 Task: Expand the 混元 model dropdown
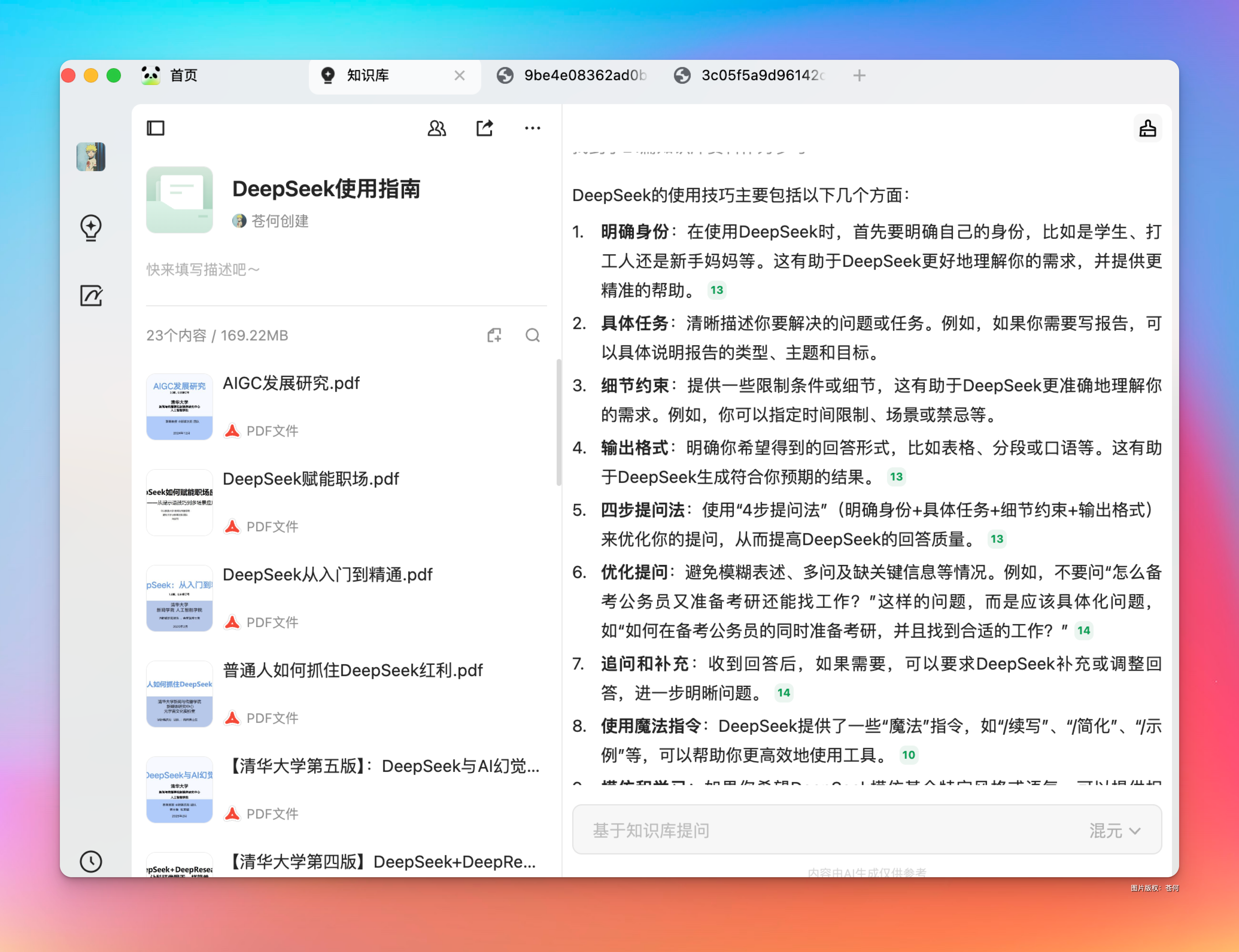click(x=1114, y=831)
